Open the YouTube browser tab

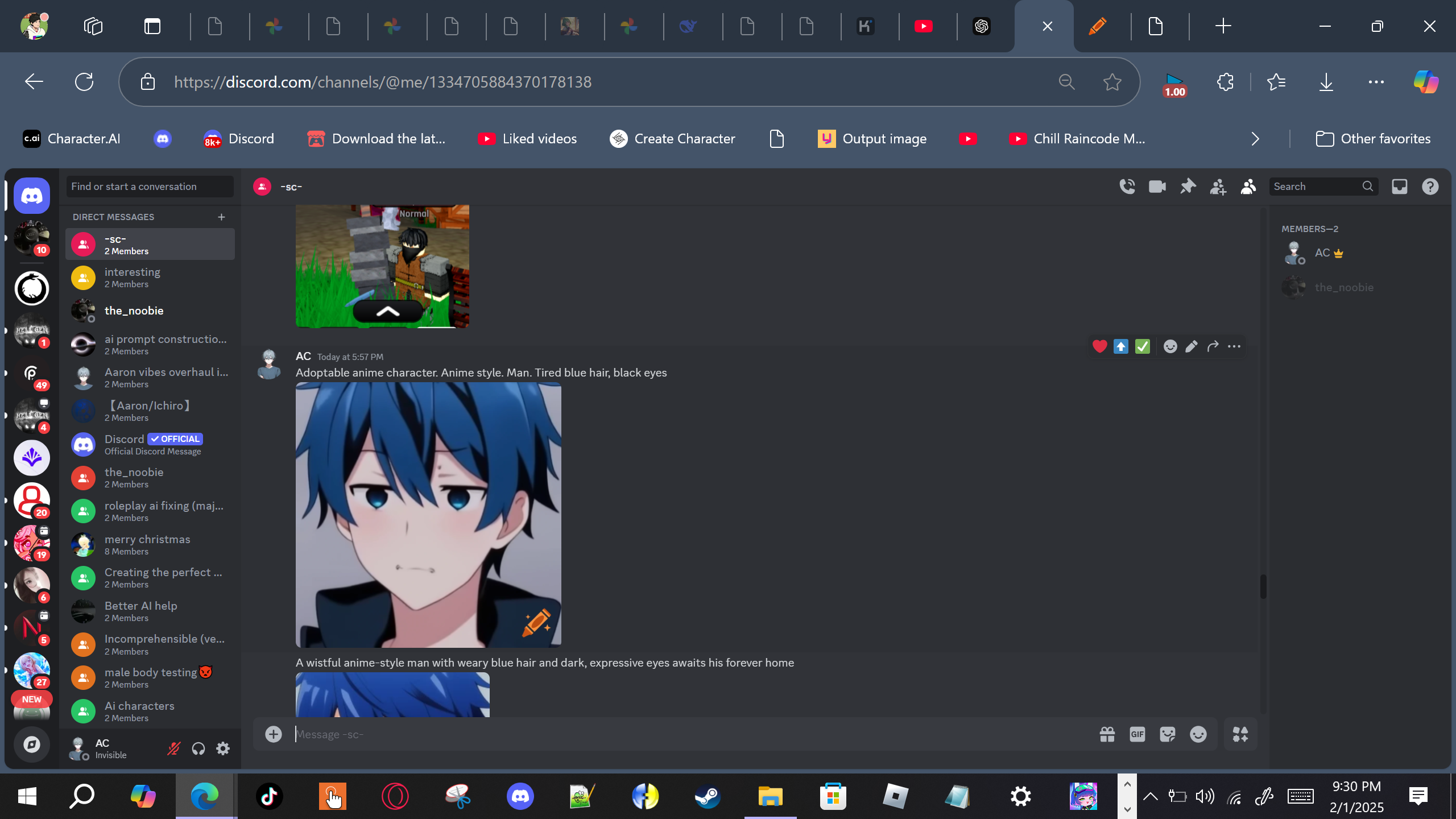923,26
